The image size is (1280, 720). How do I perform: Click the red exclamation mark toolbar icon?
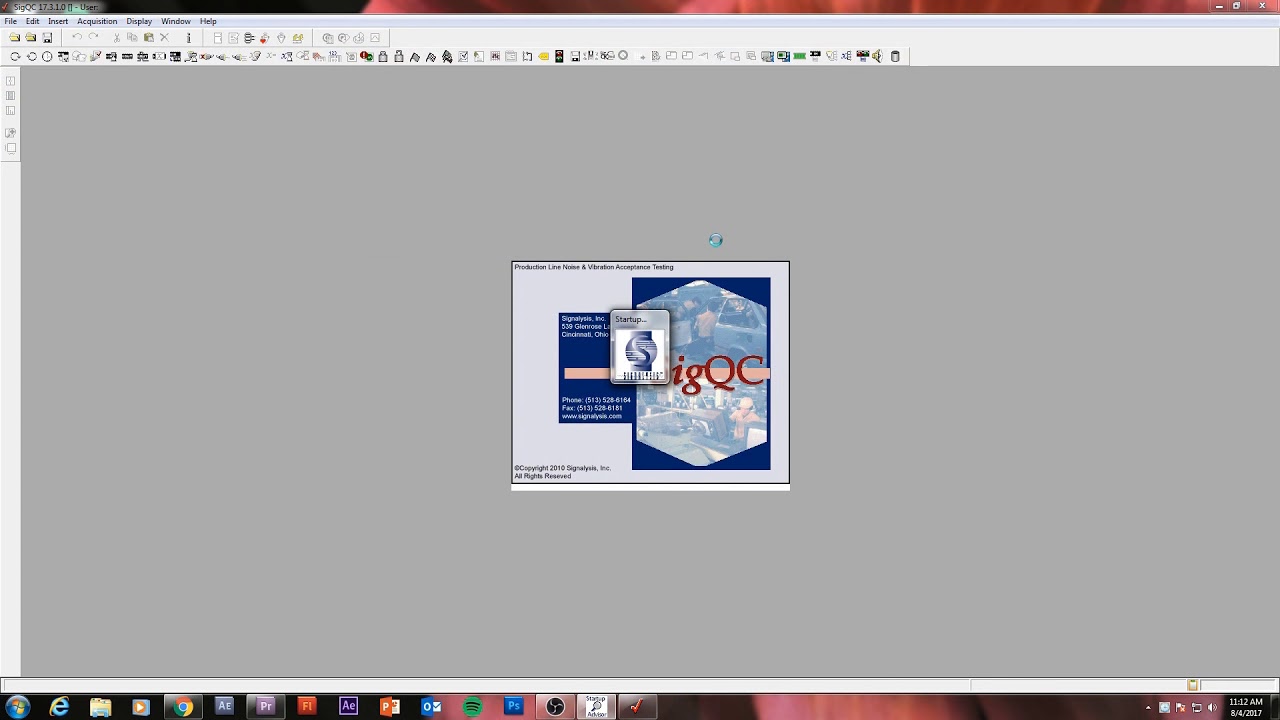367,56
